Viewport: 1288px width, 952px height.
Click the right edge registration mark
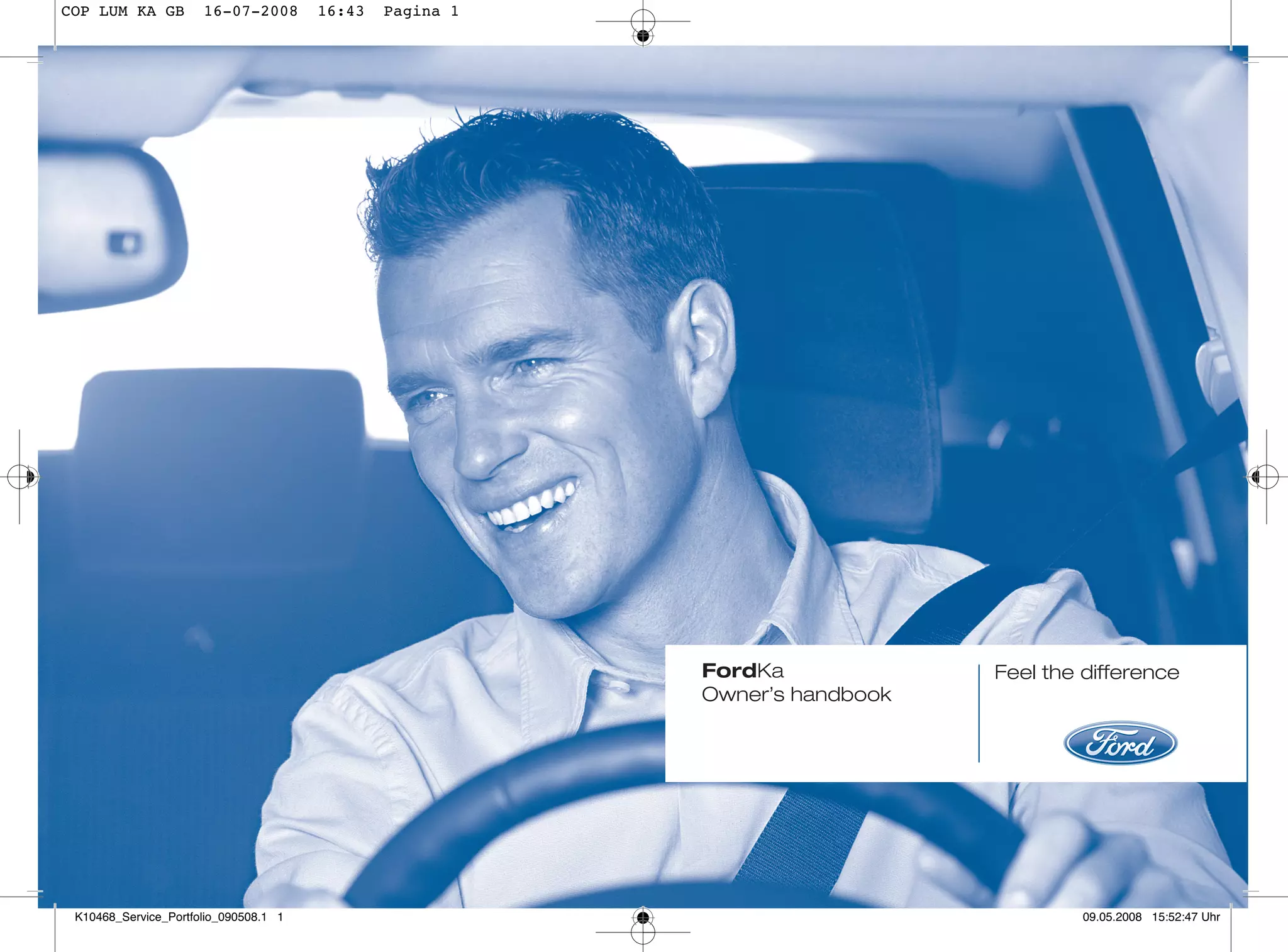(x=1265, y=477)
